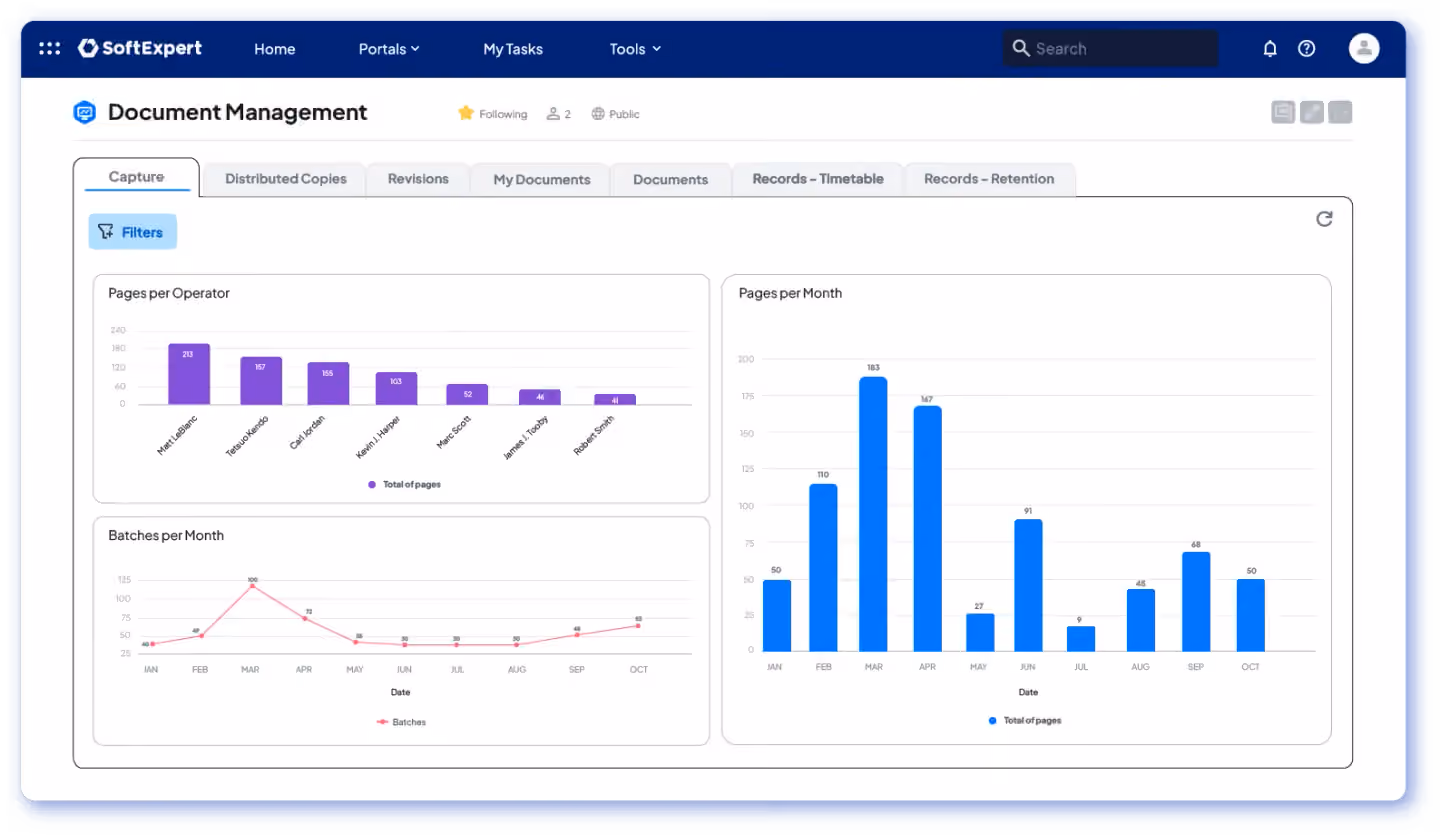Click the APR bar showing 167 pages
Viewport: 1440px width, 835px height.
pos(928,529)
